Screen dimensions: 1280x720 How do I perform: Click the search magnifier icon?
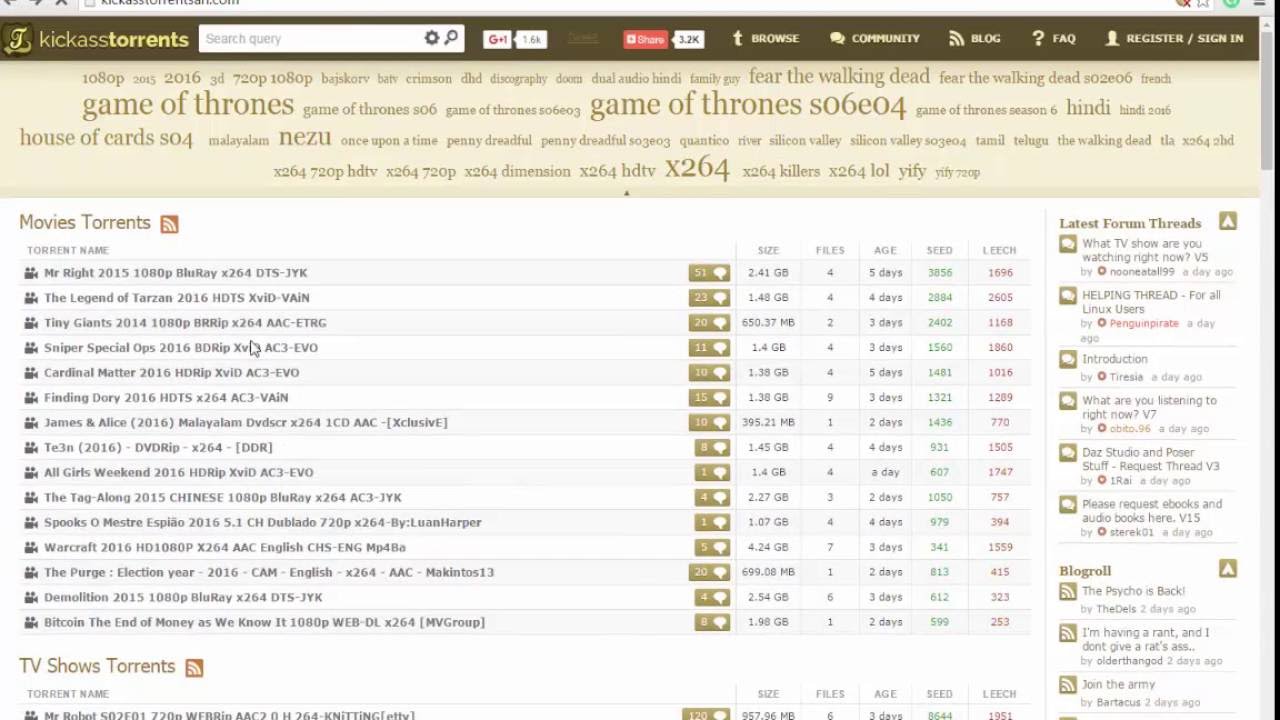coord(451,38)
